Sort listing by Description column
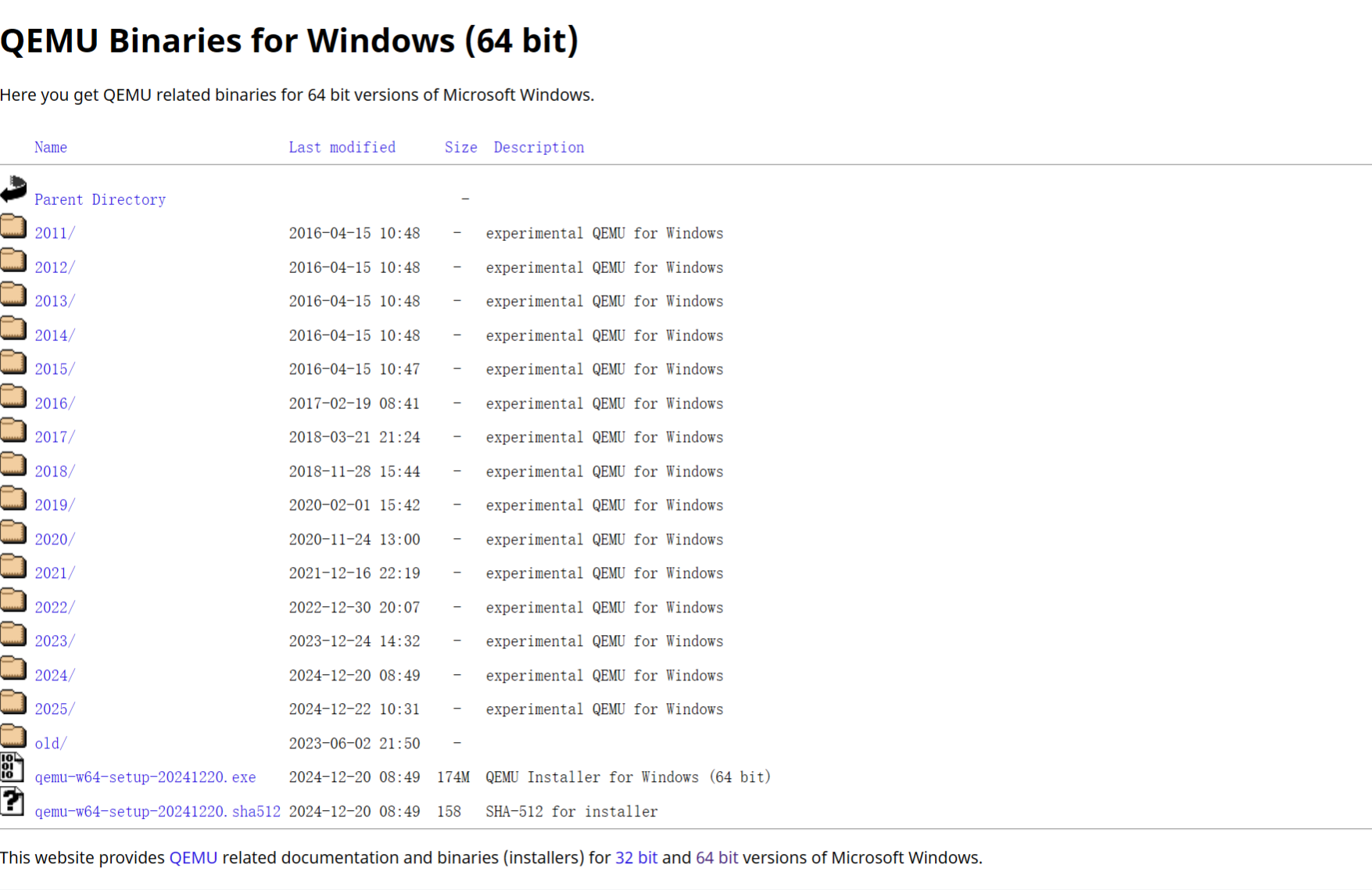 pyautogui.click(x=539, y=147)
